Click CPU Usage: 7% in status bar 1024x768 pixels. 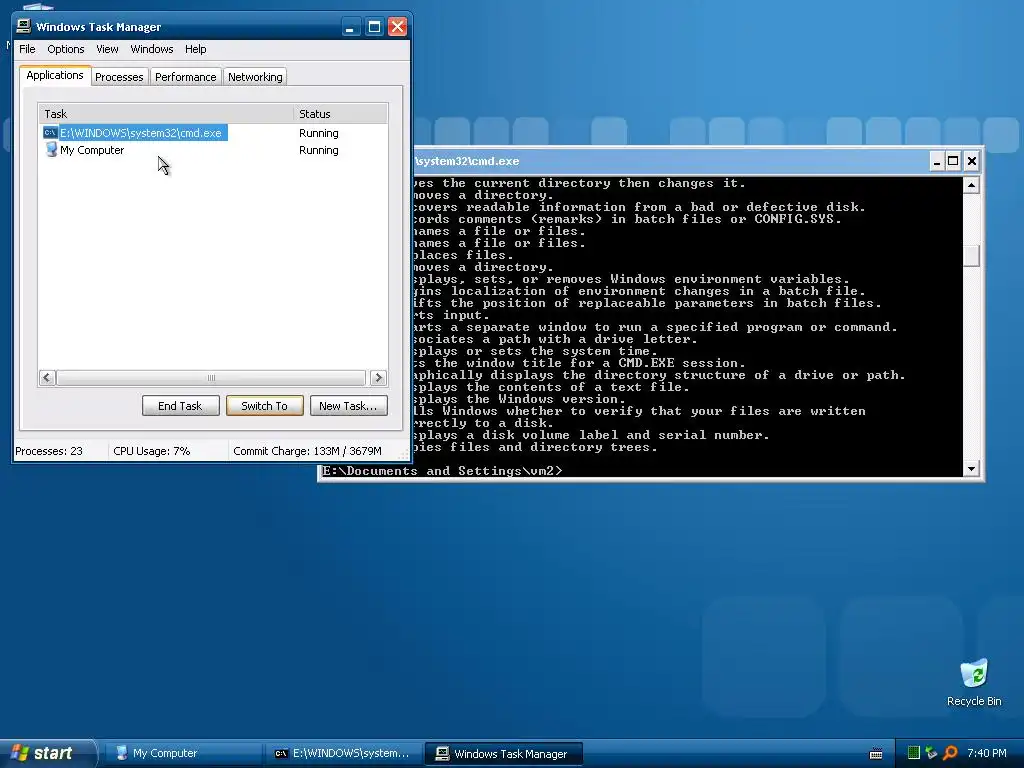pos(152,451)
